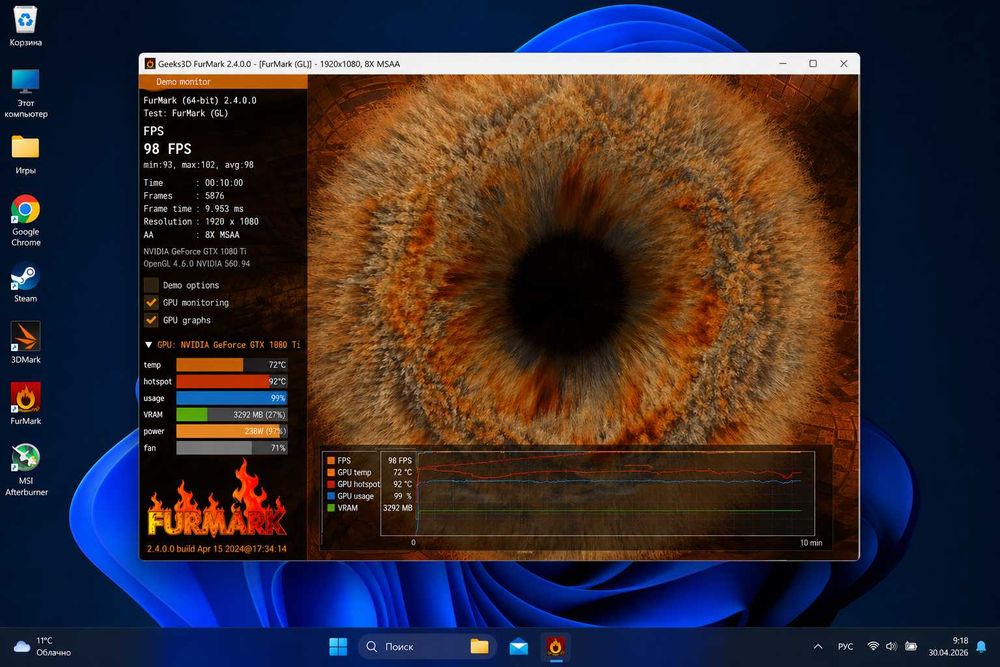This screenshot has width=1000, height=667.
Task: Open the Корзина recycle bin icon
Action: [26, 26]
